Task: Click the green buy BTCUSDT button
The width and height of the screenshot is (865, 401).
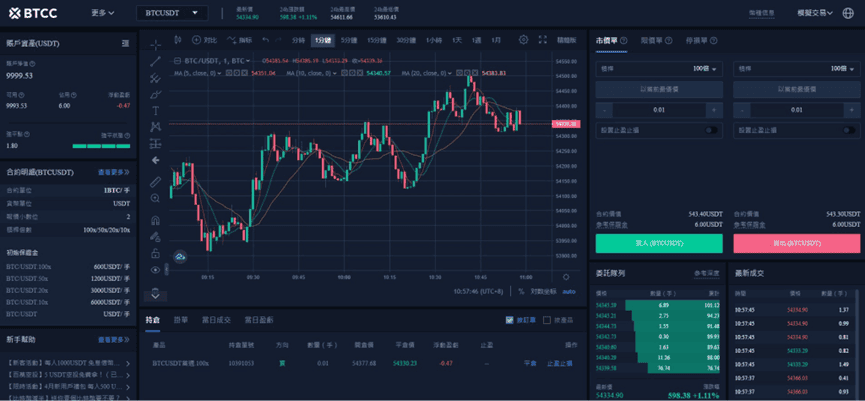Action: coord(659,243)
